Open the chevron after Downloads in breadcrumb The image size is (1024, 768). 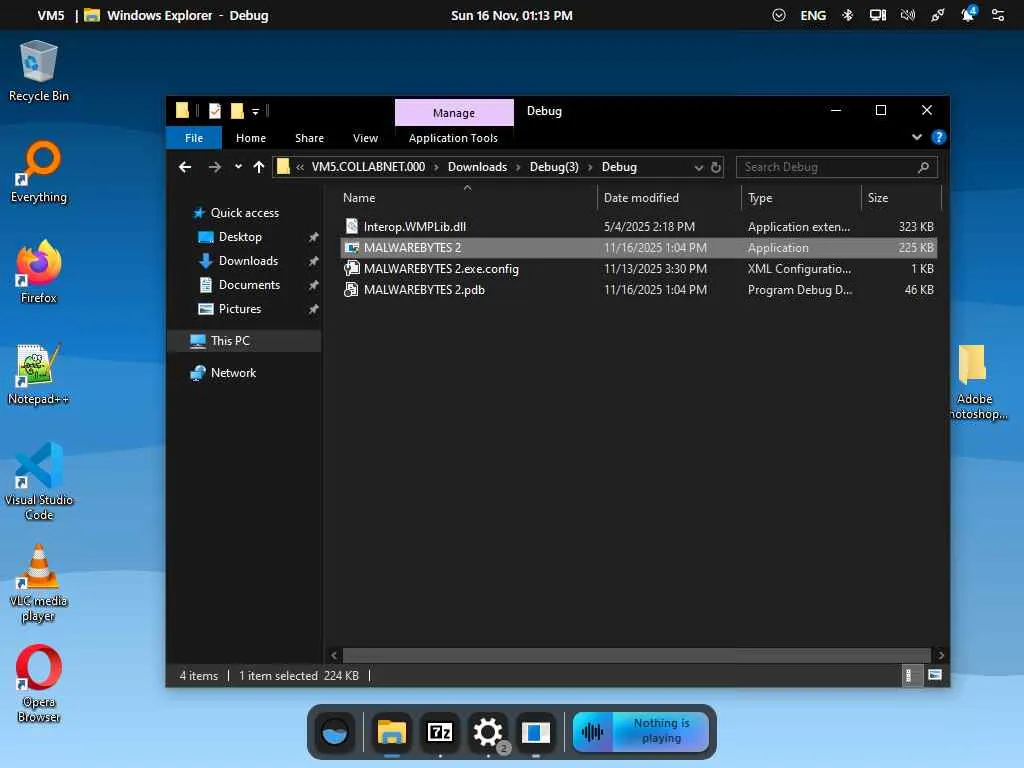pos(519,167)
